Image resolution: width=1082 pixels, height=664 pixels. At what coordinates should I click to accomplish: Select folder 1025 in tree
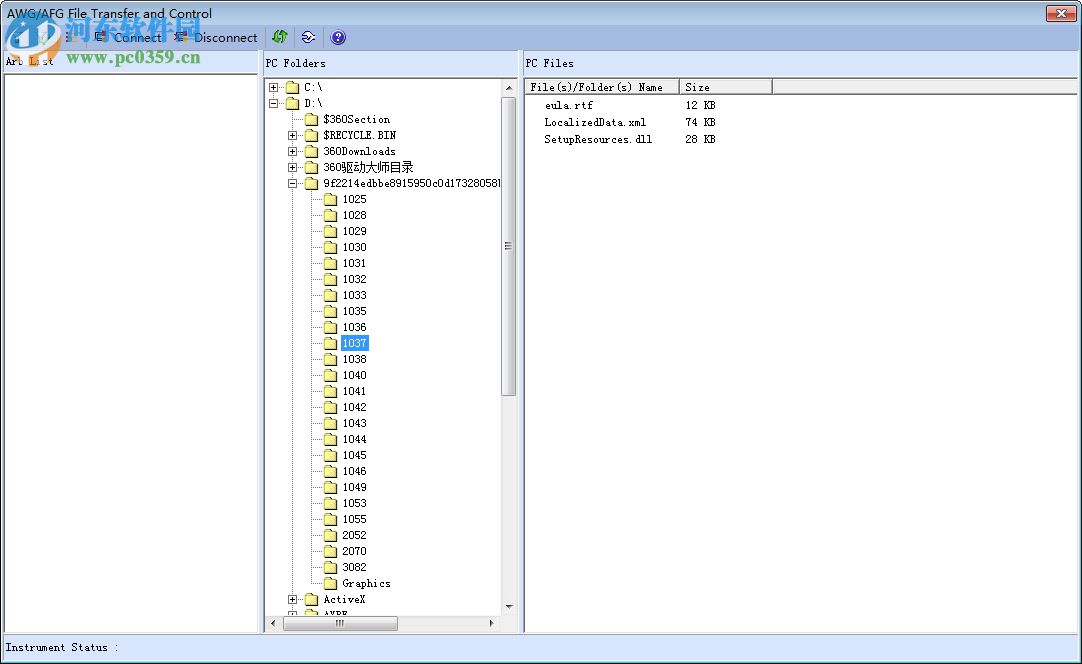pos(354,199)
